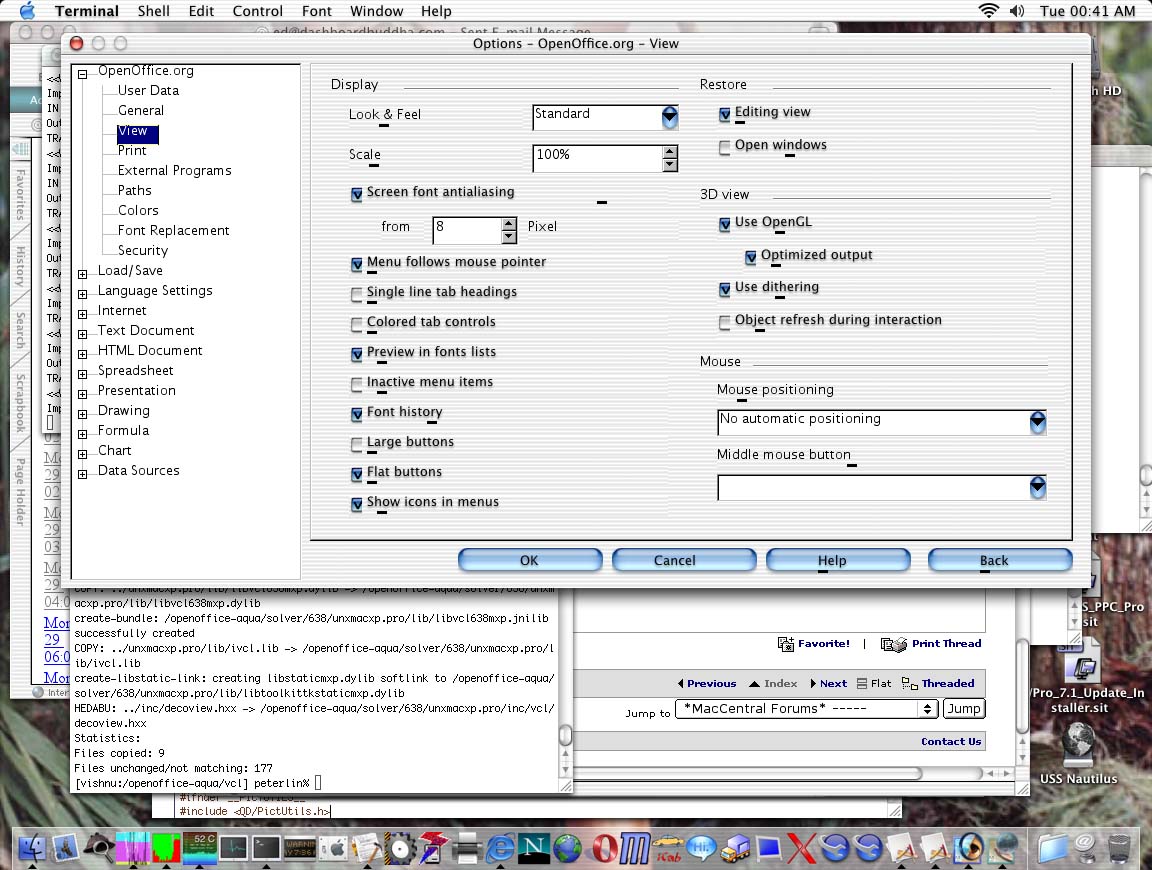Screen dimensions: 1152x870
Task: Click the Threaded view link
Action: pos(948,683)
